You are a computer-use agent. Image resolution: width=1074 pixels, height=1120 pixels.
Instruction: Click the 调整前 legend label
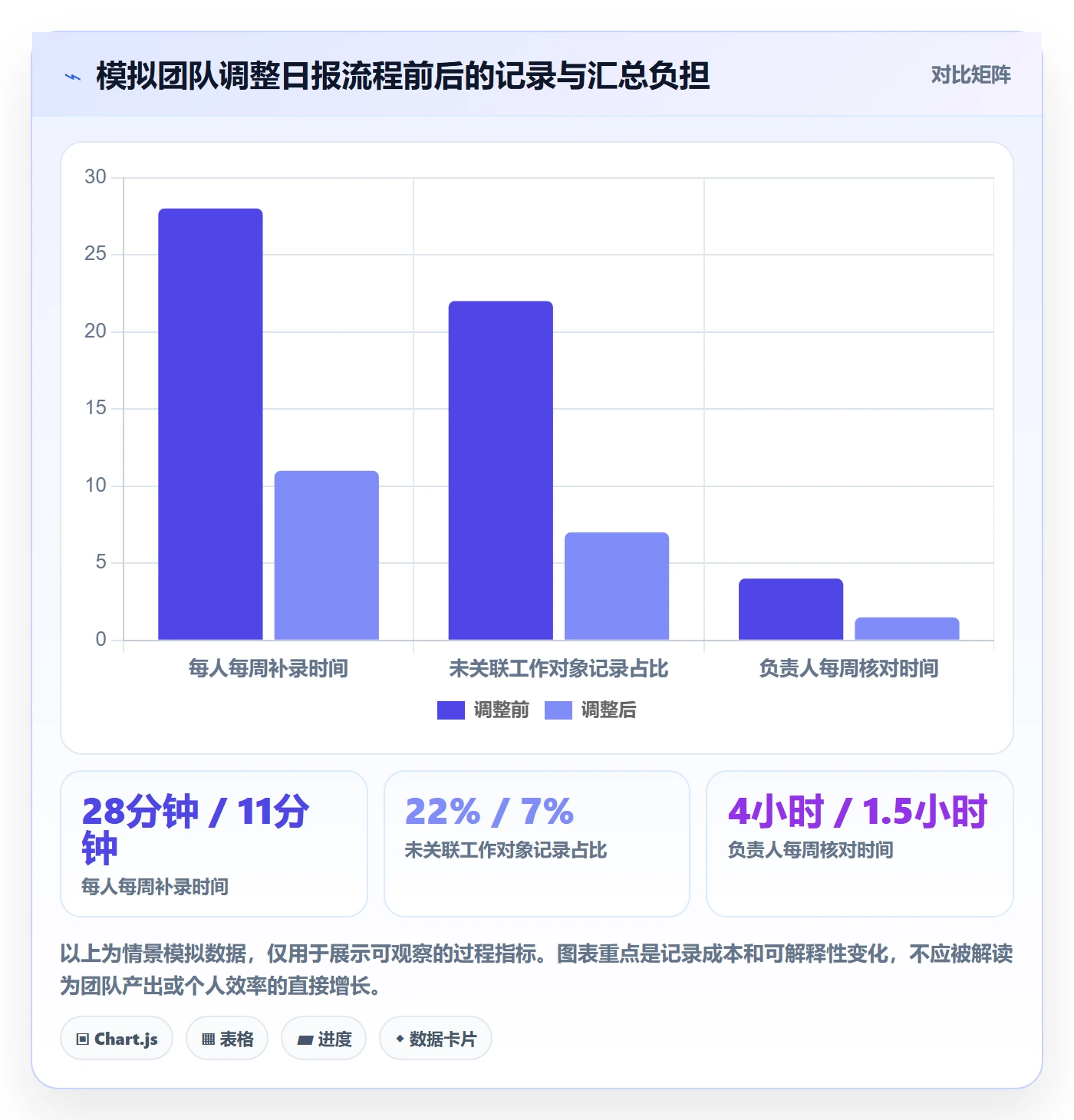[501, 710]
